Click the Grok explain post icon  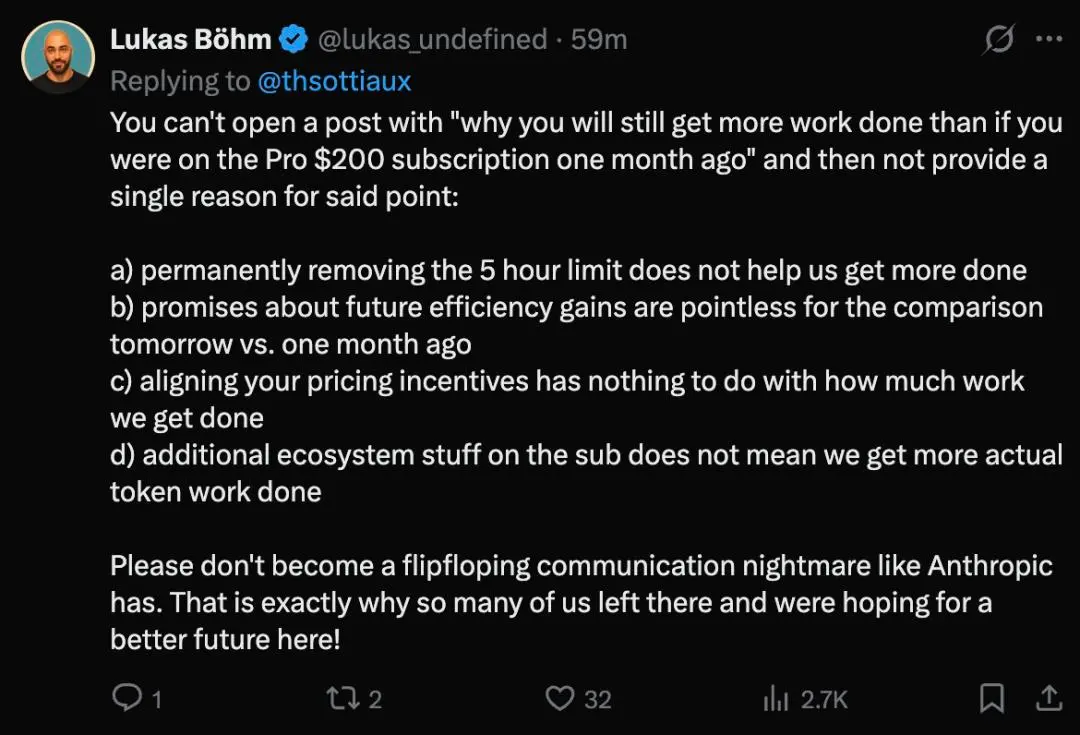tap(999, 39)
